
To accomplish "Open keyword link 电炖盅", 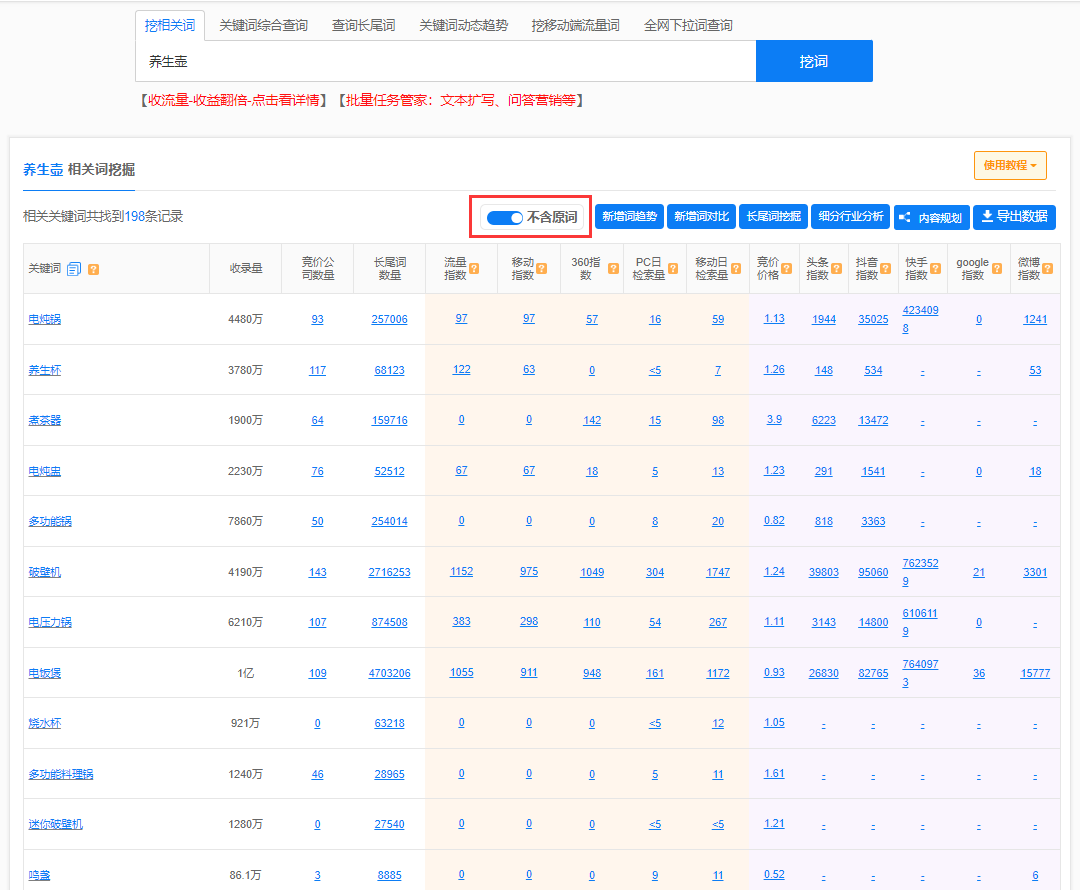I will click(45, 471).
